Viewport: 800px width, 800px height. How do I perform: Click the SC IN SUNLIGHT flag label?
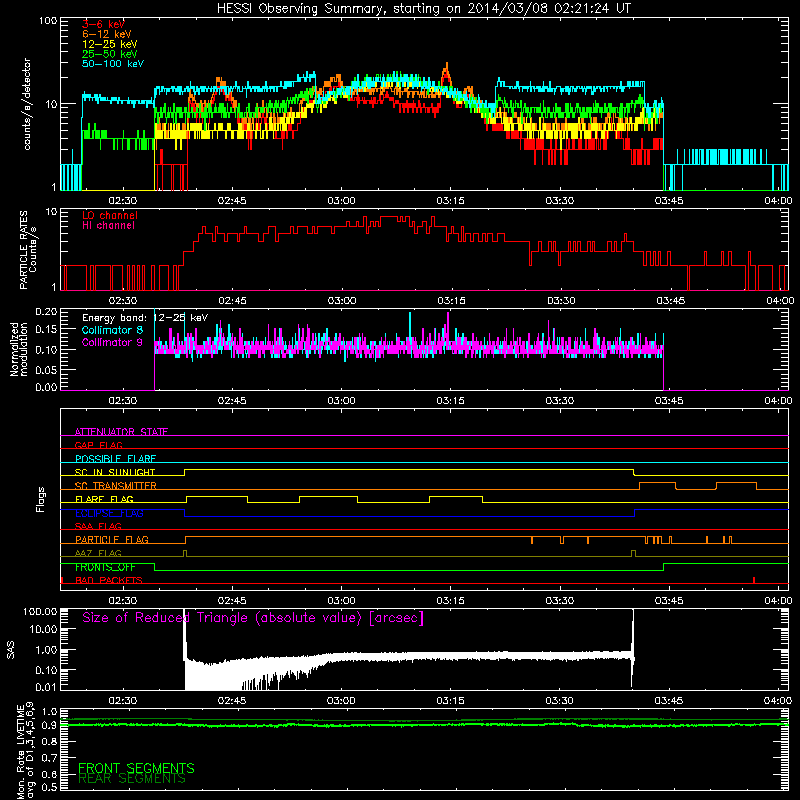point(115,472)
